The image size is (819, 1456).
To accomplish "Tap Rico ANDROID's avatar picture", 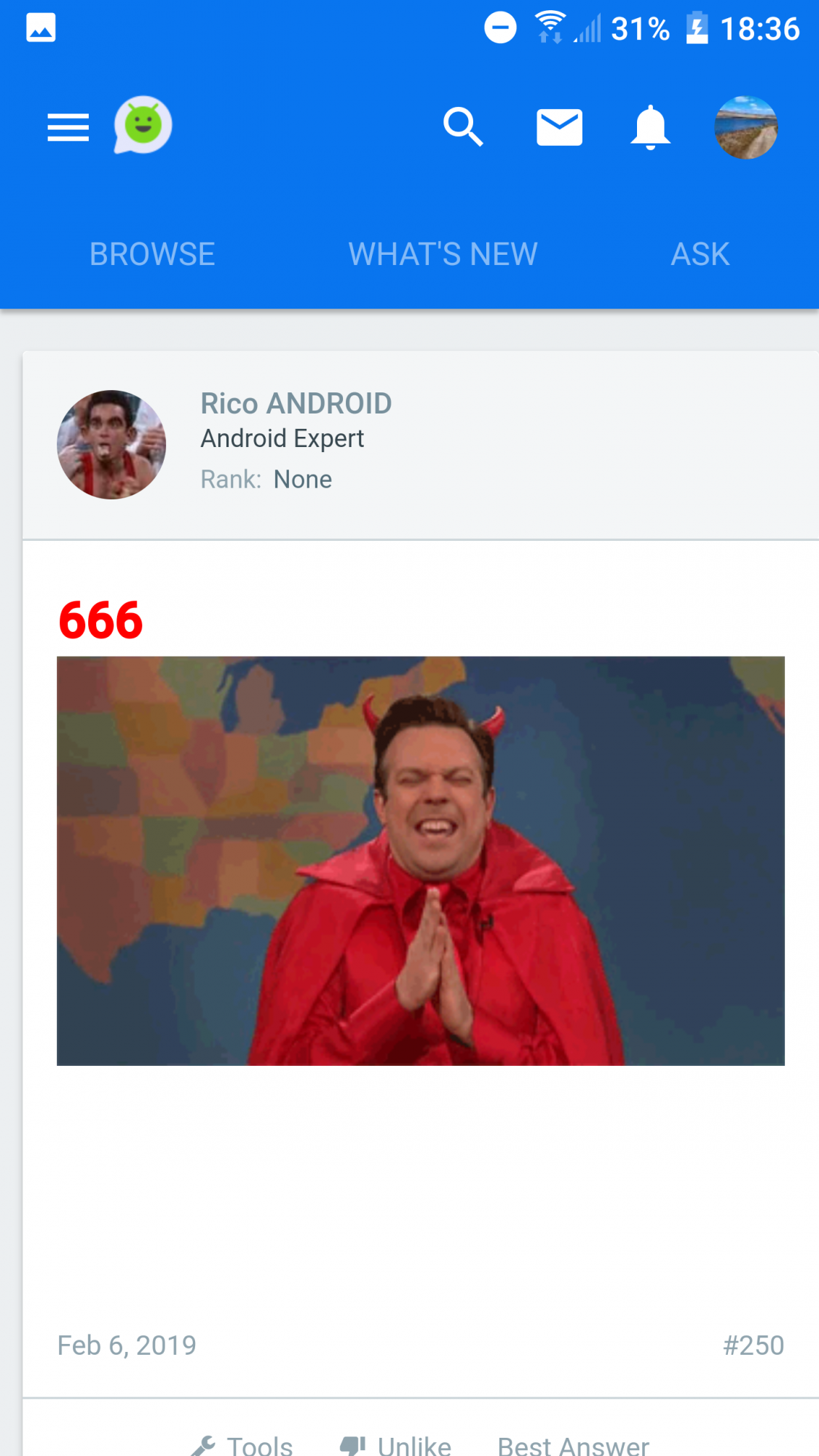I will (111, 445).
